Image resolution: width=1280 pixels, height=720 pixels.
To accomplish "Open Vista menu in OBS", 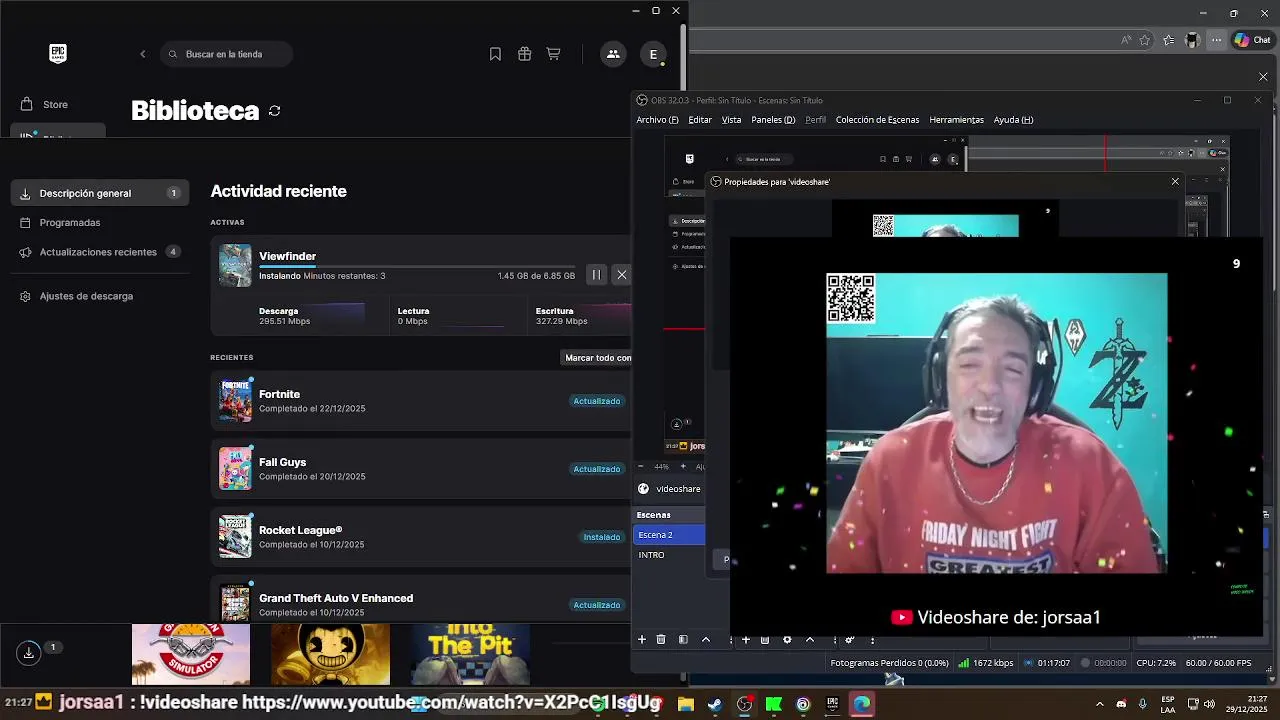I will point(732,120).
